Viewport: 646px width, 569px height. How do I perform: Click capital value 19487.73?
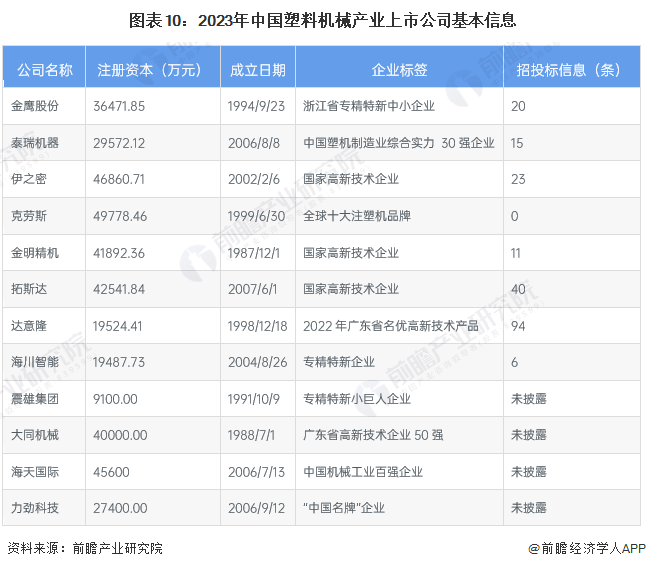pyautogui.click(x=119, y=362)
